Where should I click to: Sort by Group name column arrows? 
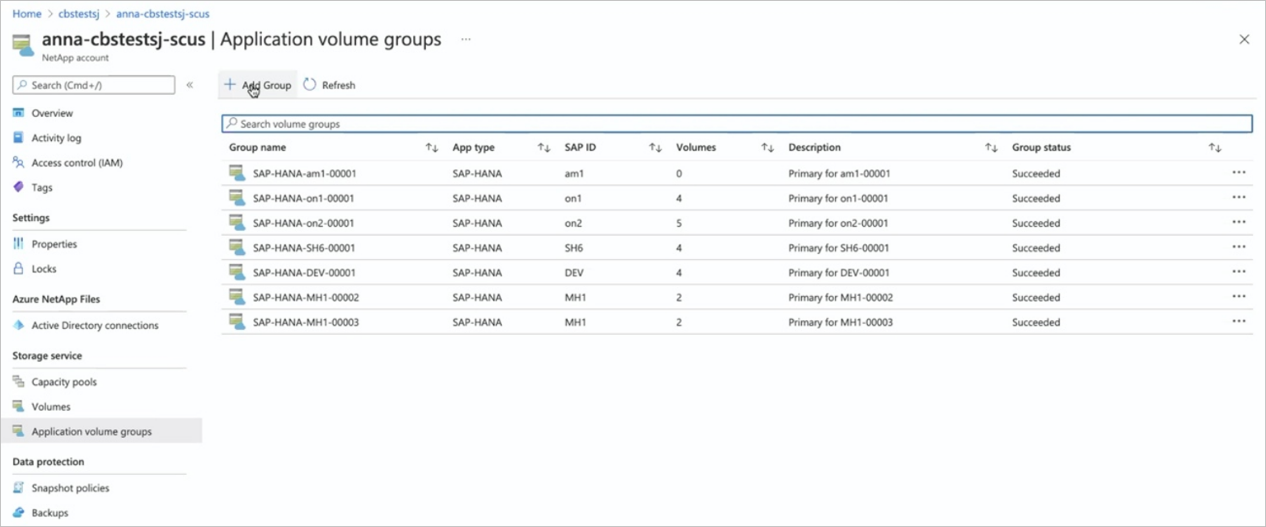(x=432, y=148)
